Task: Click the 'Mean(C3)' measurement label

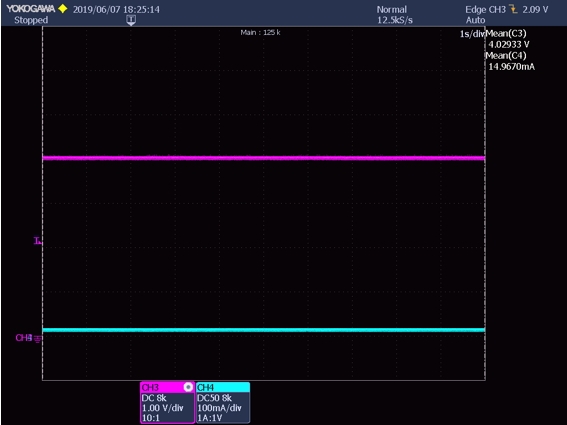Action: click(506, 34)
